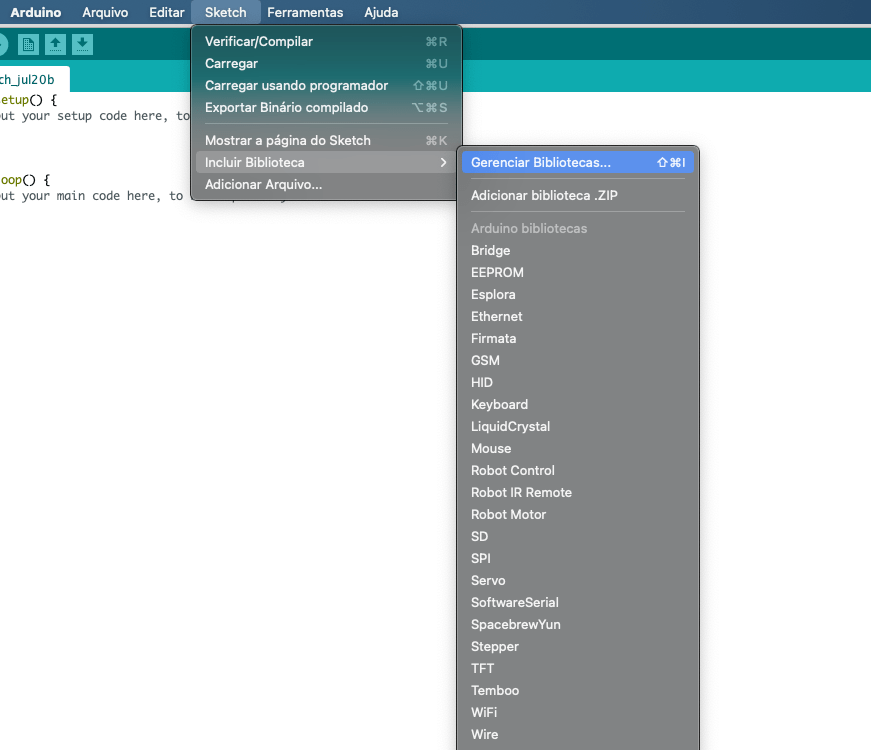Choose Mostrar a página do Sketch
Screen dimensions: 871x750
click(x=326, y=141)
